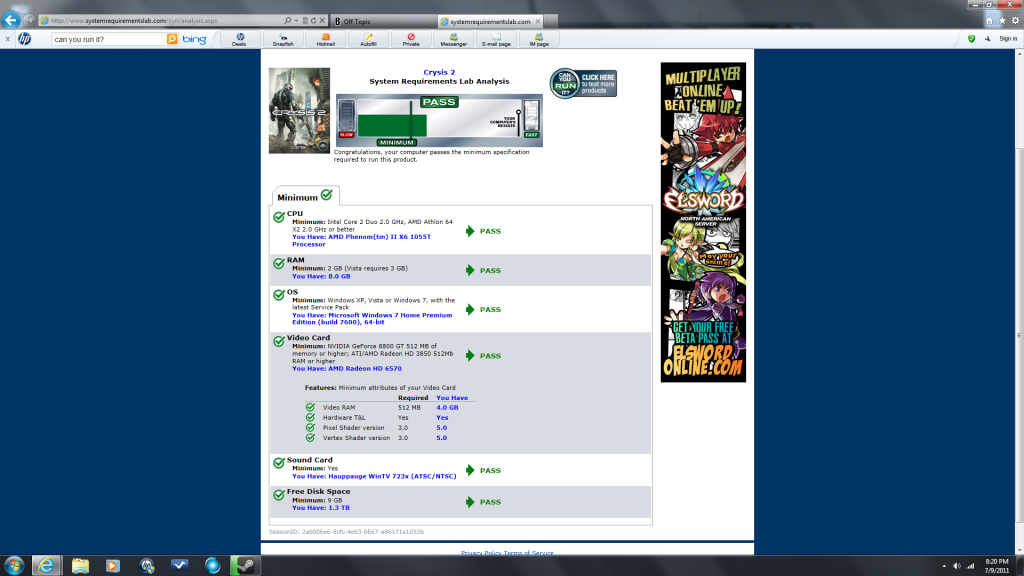Click Can You Run It more products button
Viewport: 1024px width, 576px height.
pyautogui.click(x=583, y=84)
